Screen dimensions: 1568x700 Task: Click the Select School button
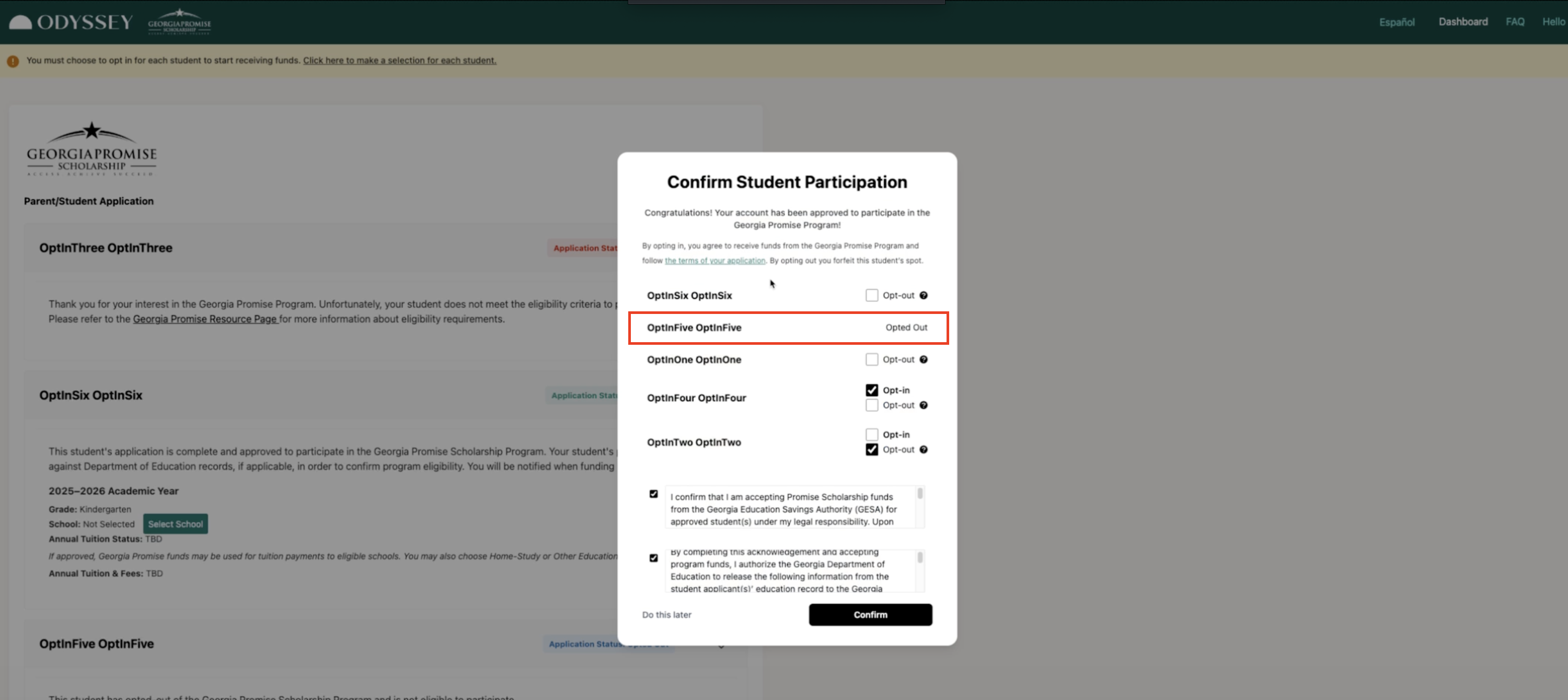175,524
